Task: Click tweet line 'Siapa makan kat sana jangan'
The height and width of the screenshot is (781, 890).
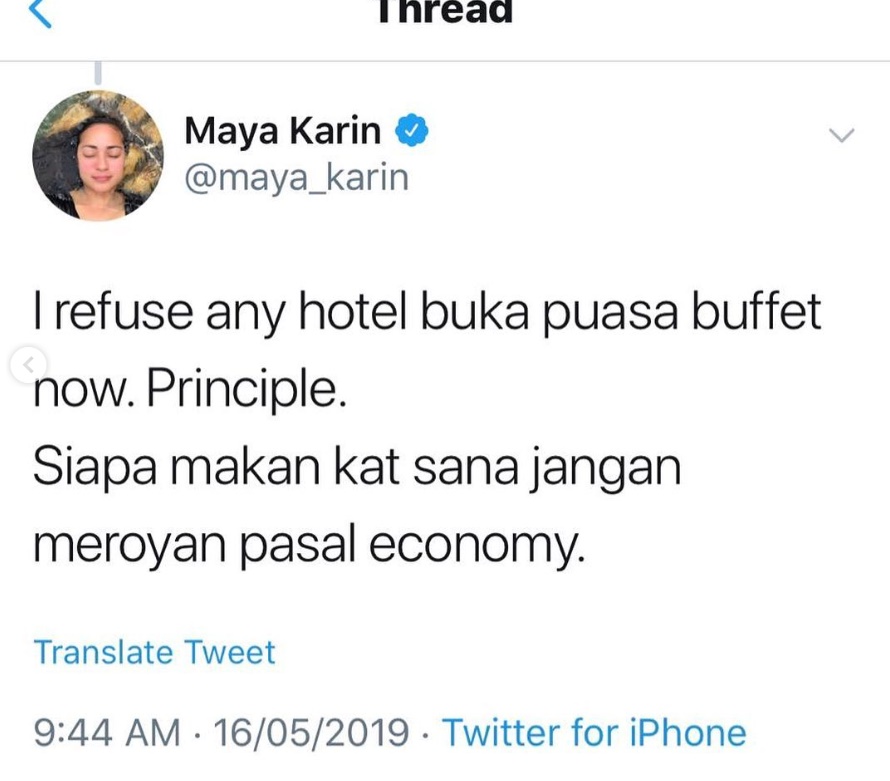Action: 357,468
